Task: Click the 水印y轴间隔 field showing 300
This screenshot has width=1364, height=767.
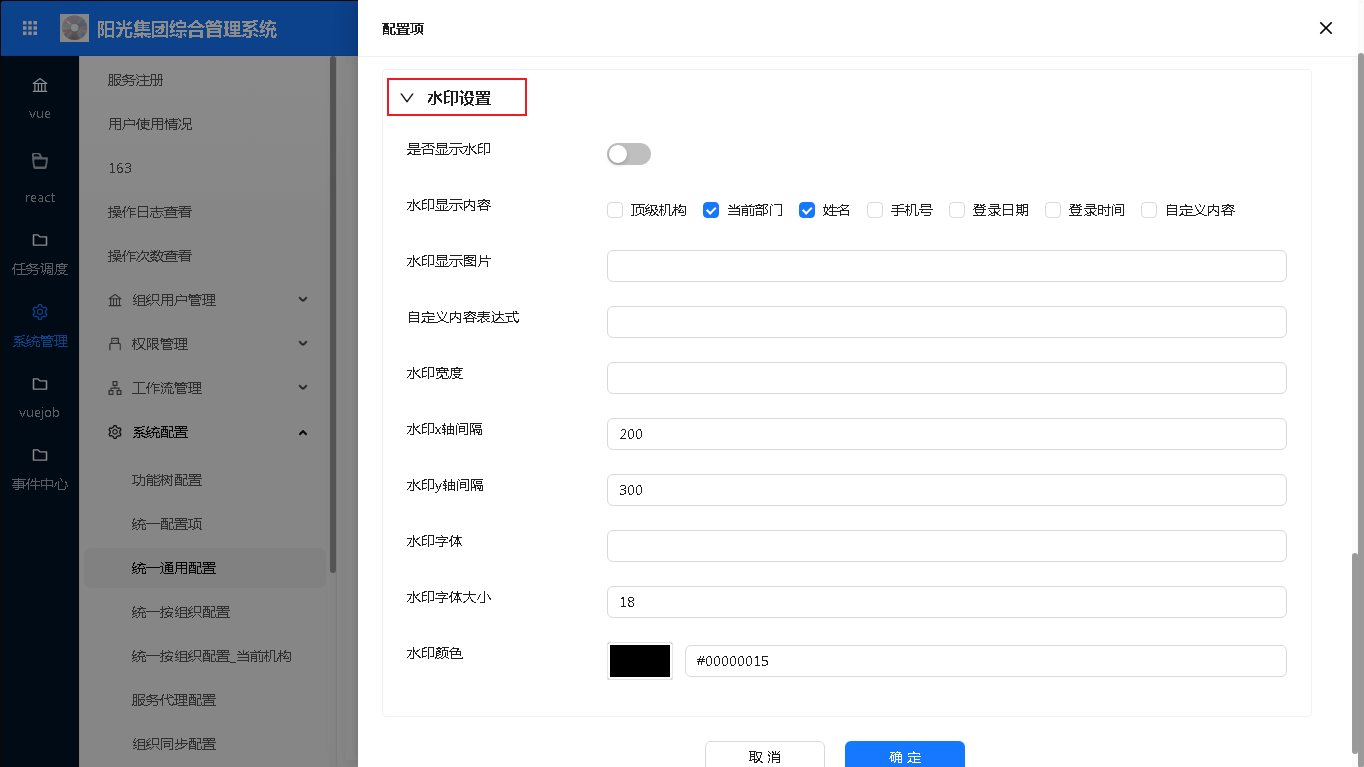Action: tap(947, 490)
